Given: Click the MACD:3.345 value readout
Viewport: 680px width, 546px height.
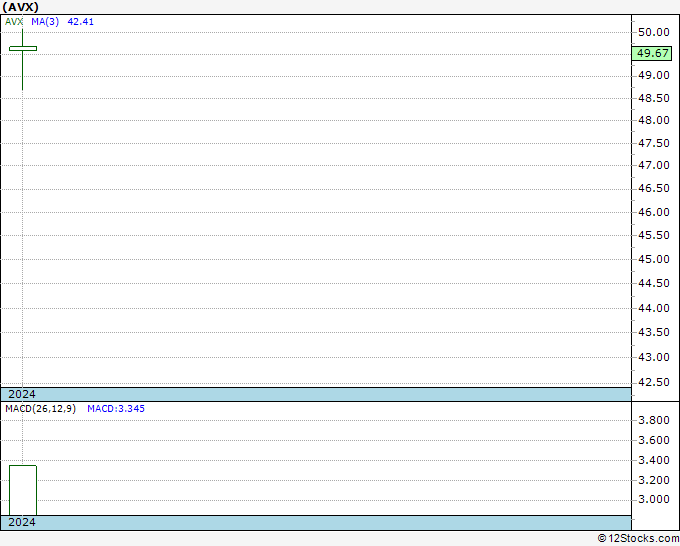Looking at the screenshot, I should click(116, 409).
